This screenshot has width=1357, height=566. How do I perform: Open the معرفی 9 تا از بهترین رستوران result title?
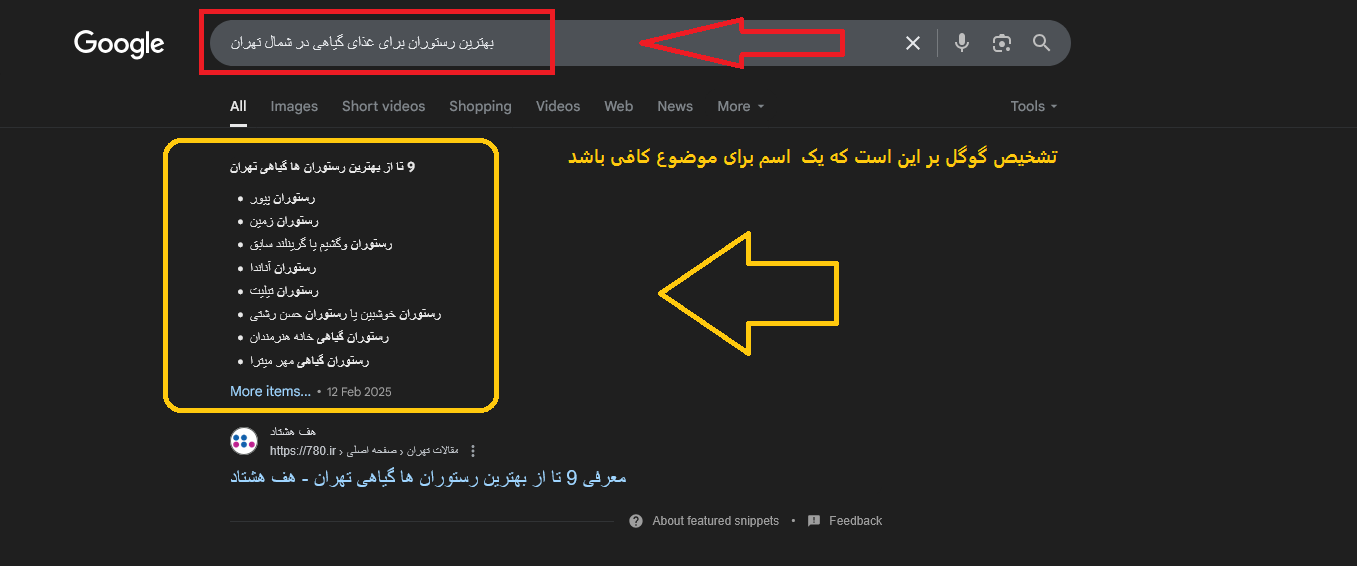[x=428, y=478]
